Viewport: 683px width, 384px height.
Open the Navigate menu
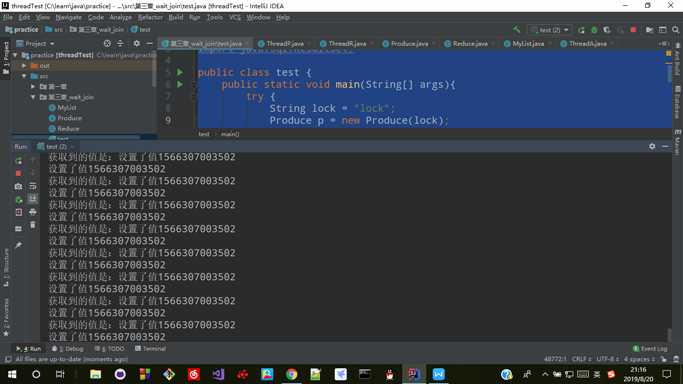(x=68, y=17)
